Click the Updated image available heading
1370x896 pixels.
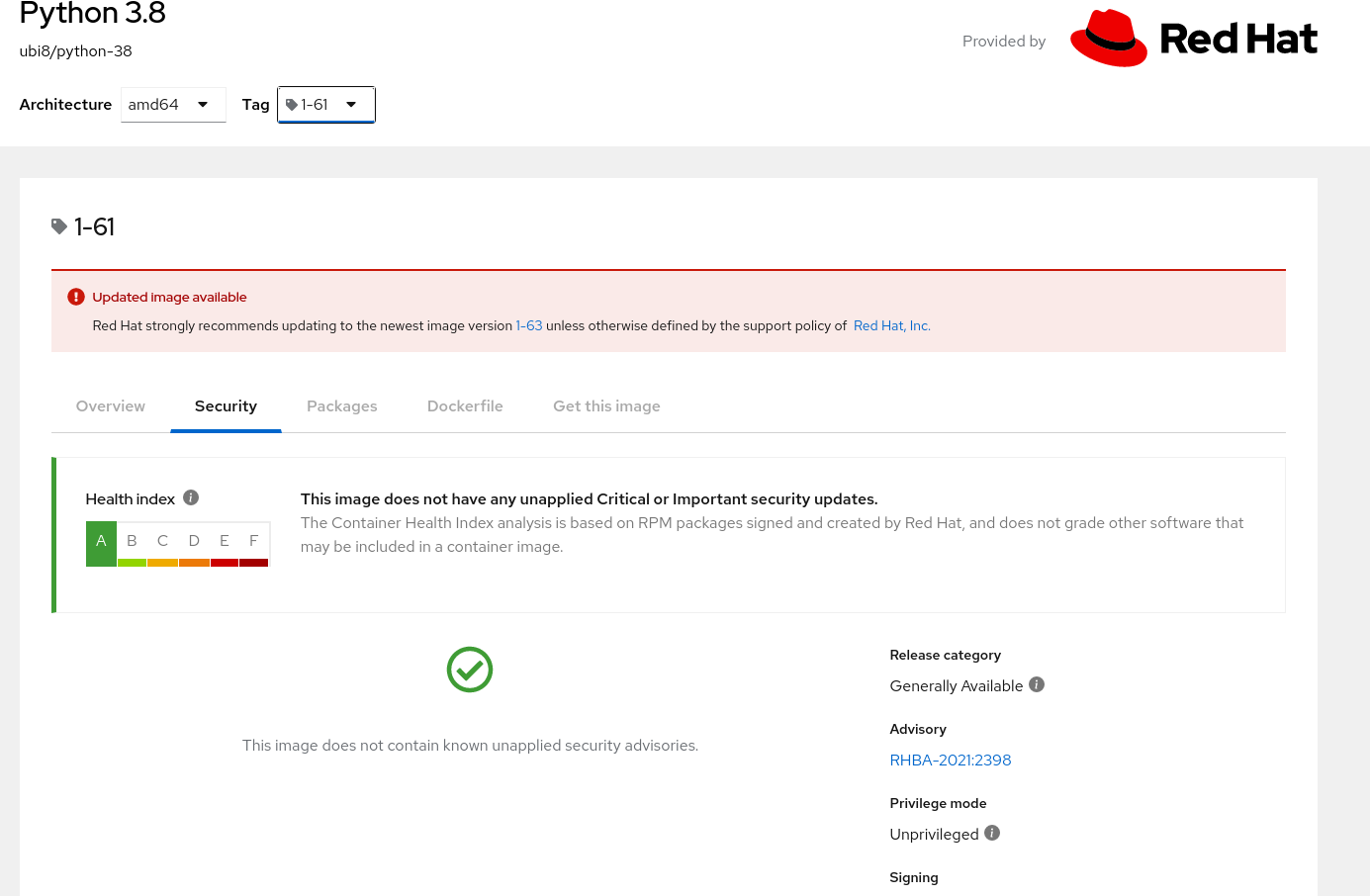(x=170, y=297)
